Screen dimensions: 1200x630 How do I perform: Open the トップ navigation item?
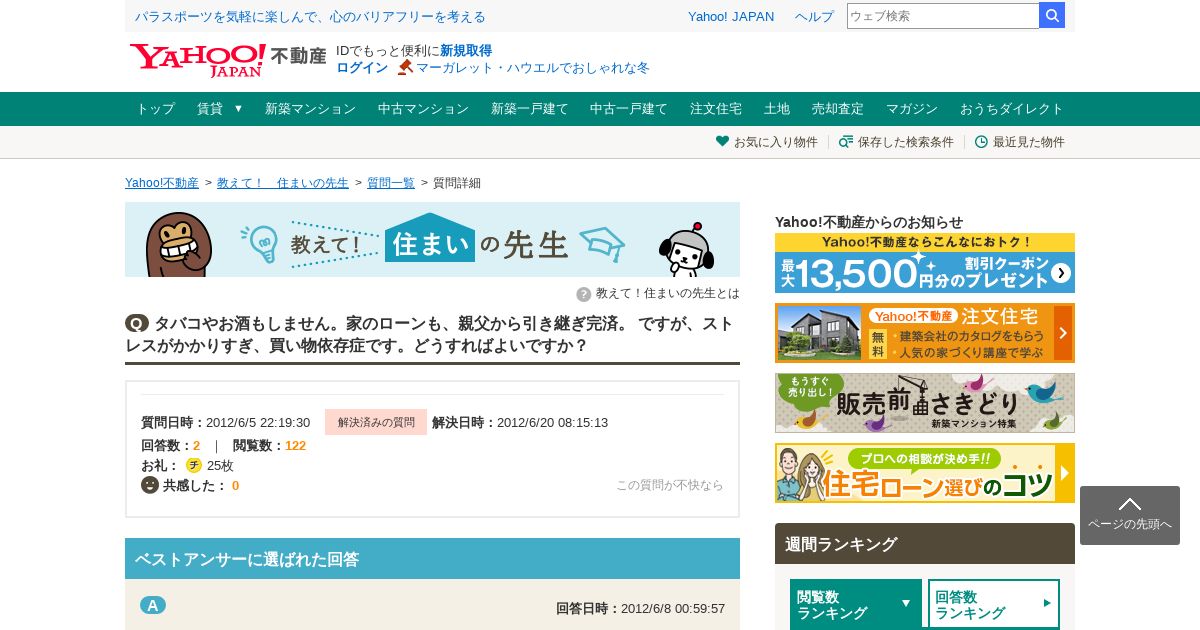(155, 109)
